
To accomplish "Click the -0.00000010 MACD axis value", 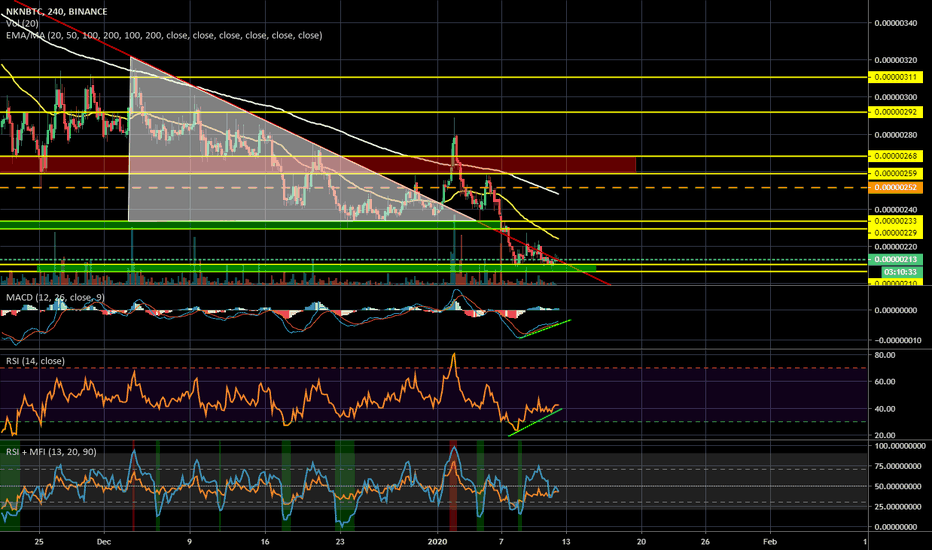I will point(897,341).
